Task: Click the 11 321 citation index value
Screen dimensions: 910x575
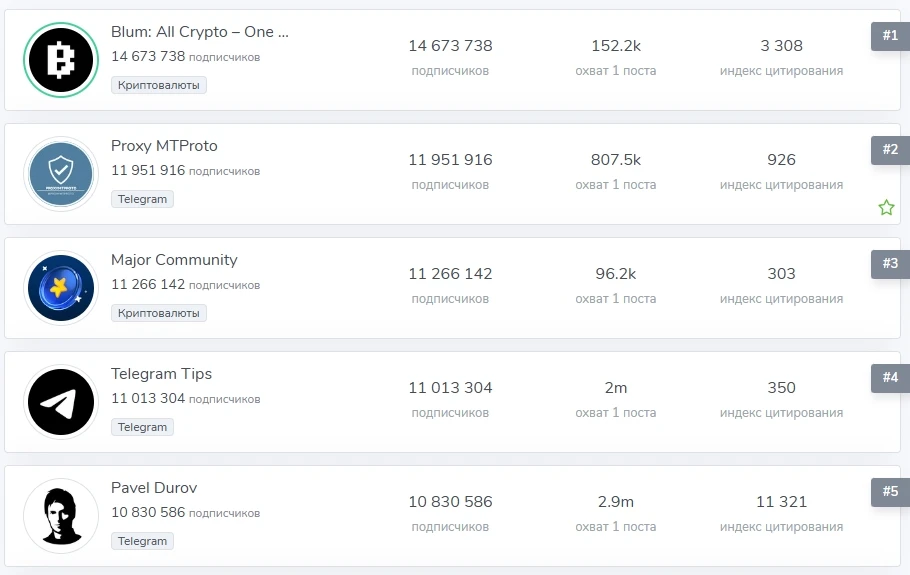Action: tap(781, 501)
